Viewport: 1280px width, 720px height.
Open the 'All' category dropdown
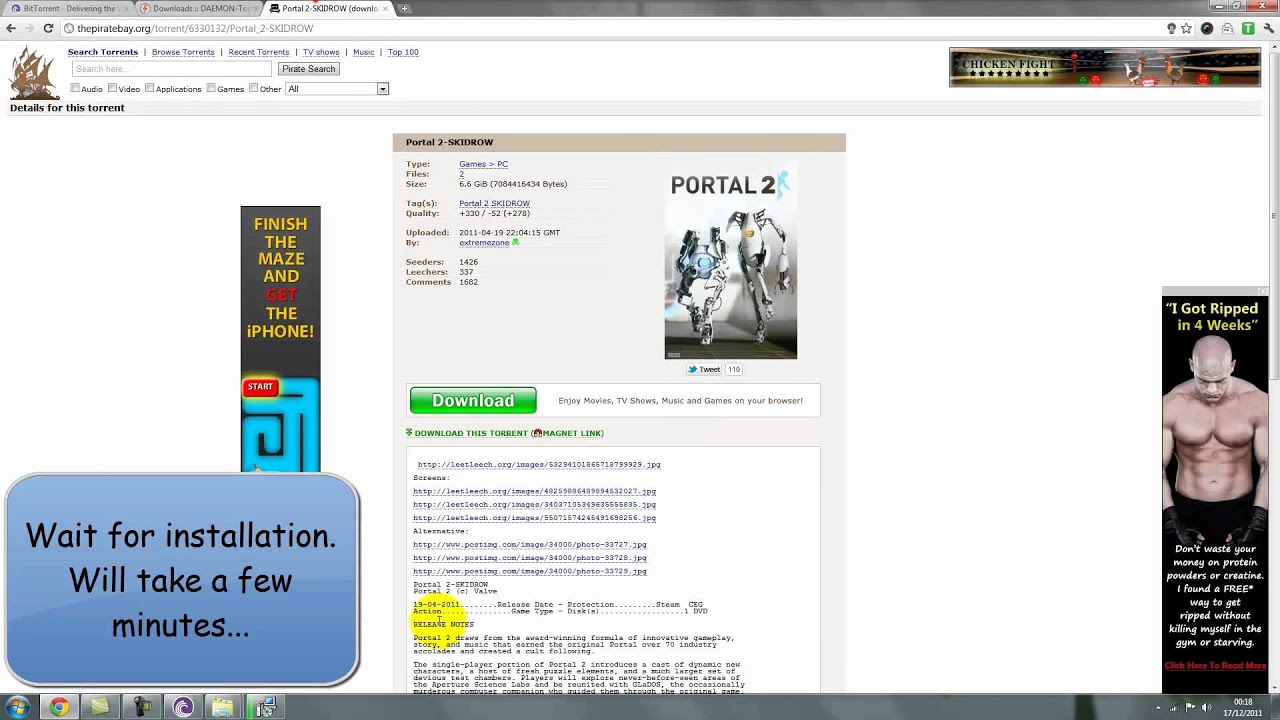pos(336,89)
